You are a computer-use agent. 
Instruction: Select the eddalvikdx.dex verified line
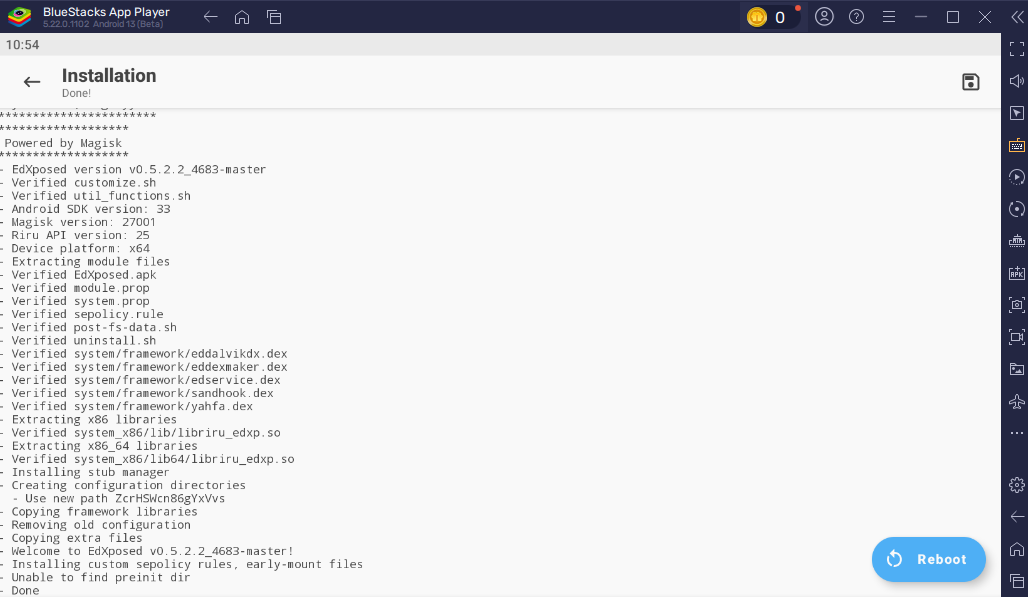point(144,353)
